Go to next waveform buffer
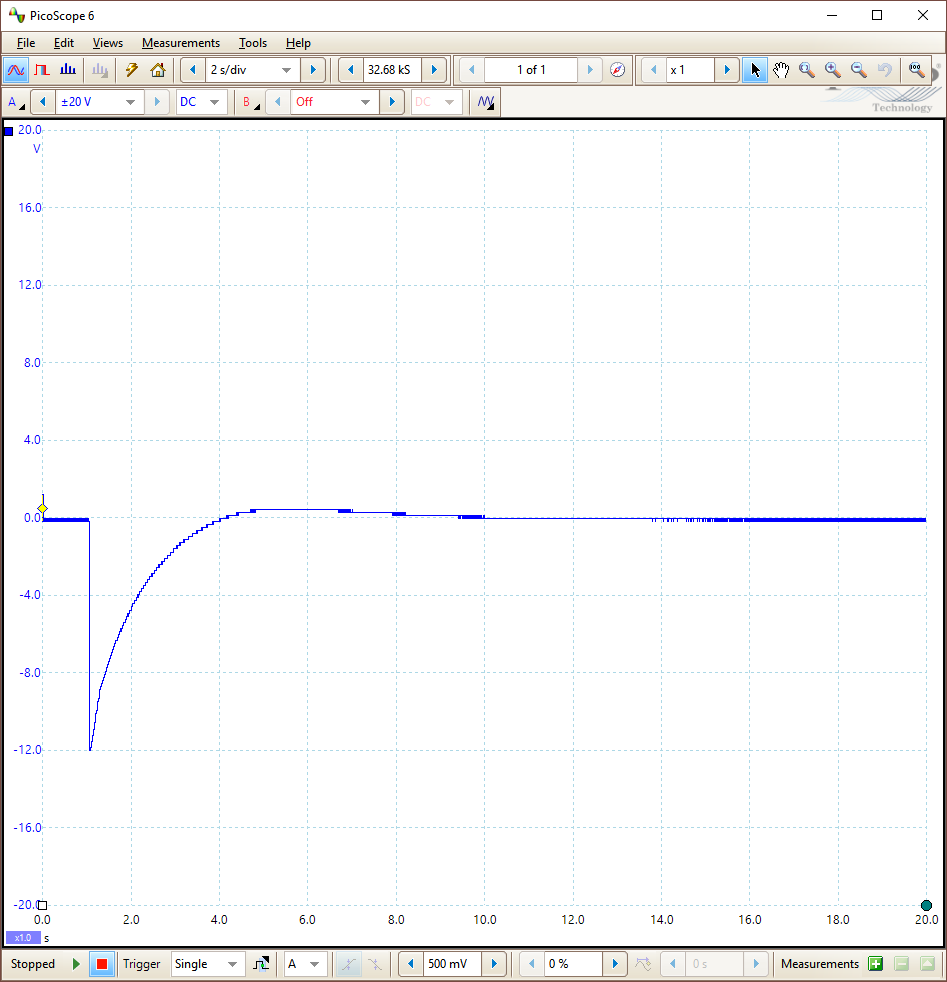Image resolution: width=947 pixels, height=982 pixels. 589,70
